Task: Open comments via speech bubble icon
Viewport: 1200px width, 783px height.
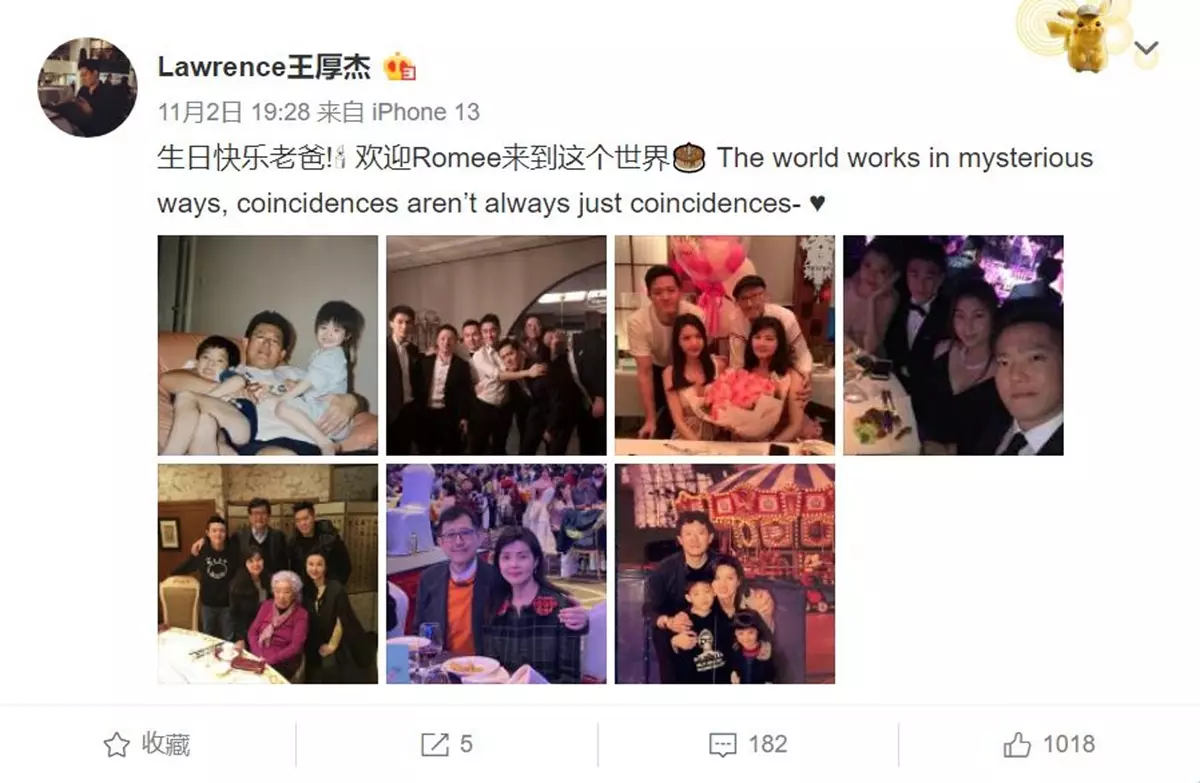Action: tap(723, 744)
